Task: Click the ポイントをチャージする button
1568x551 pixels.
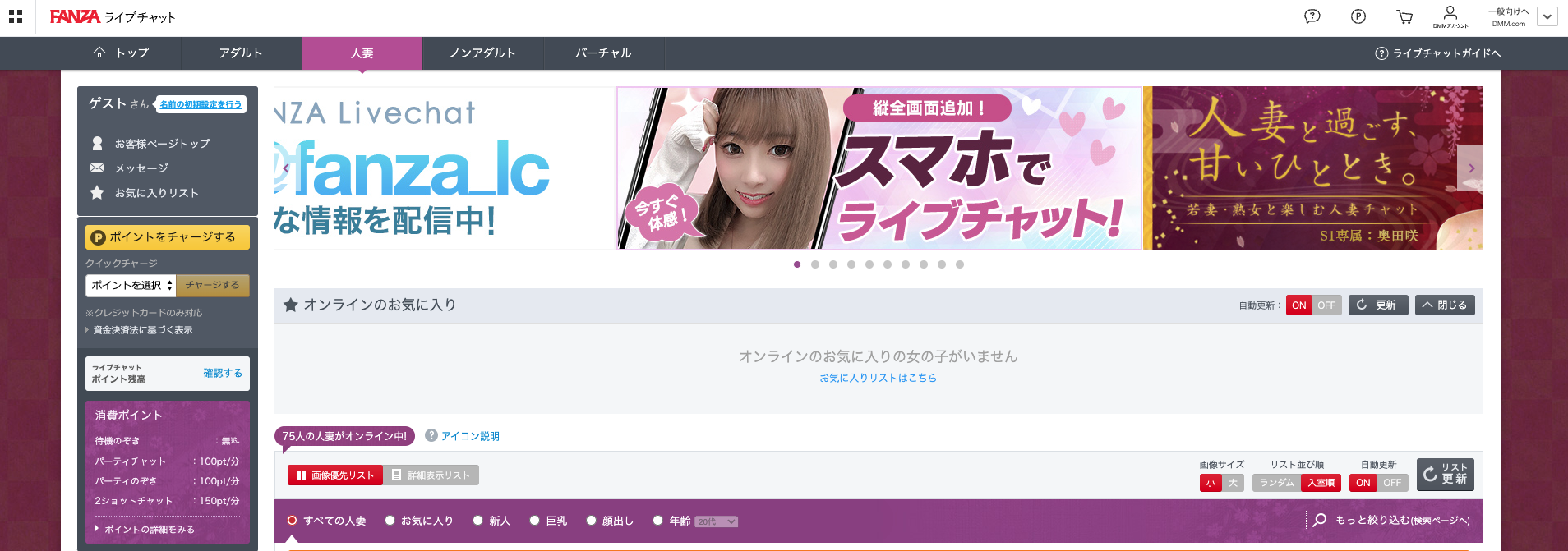Action: [x=168, y=237]
